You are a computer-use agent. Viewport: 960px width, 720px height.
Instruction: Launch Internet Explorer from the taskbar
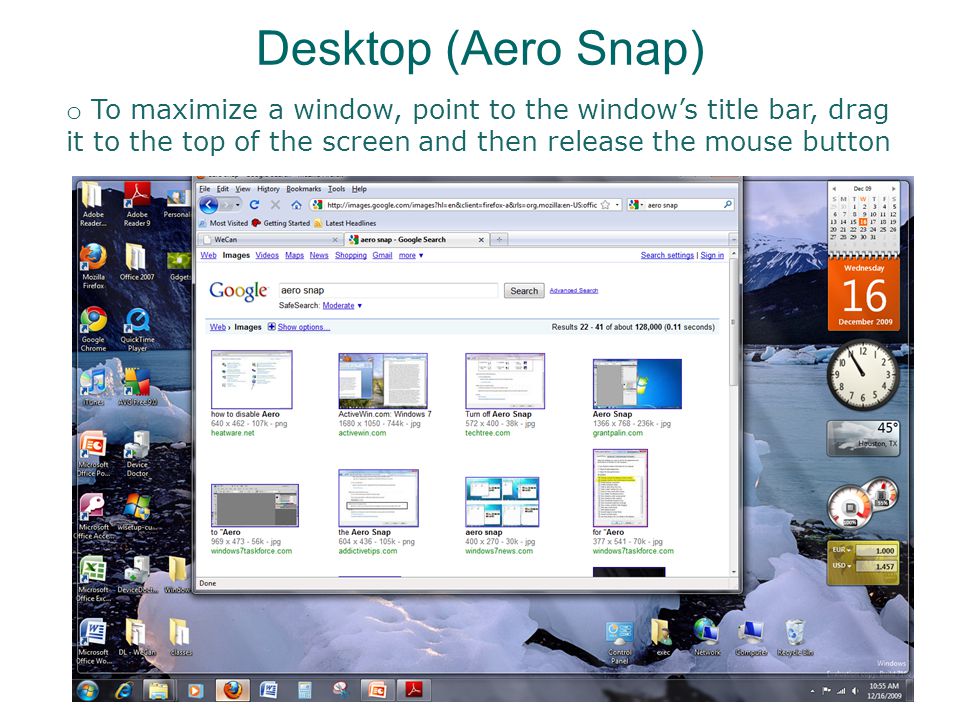tap(124, 691)
